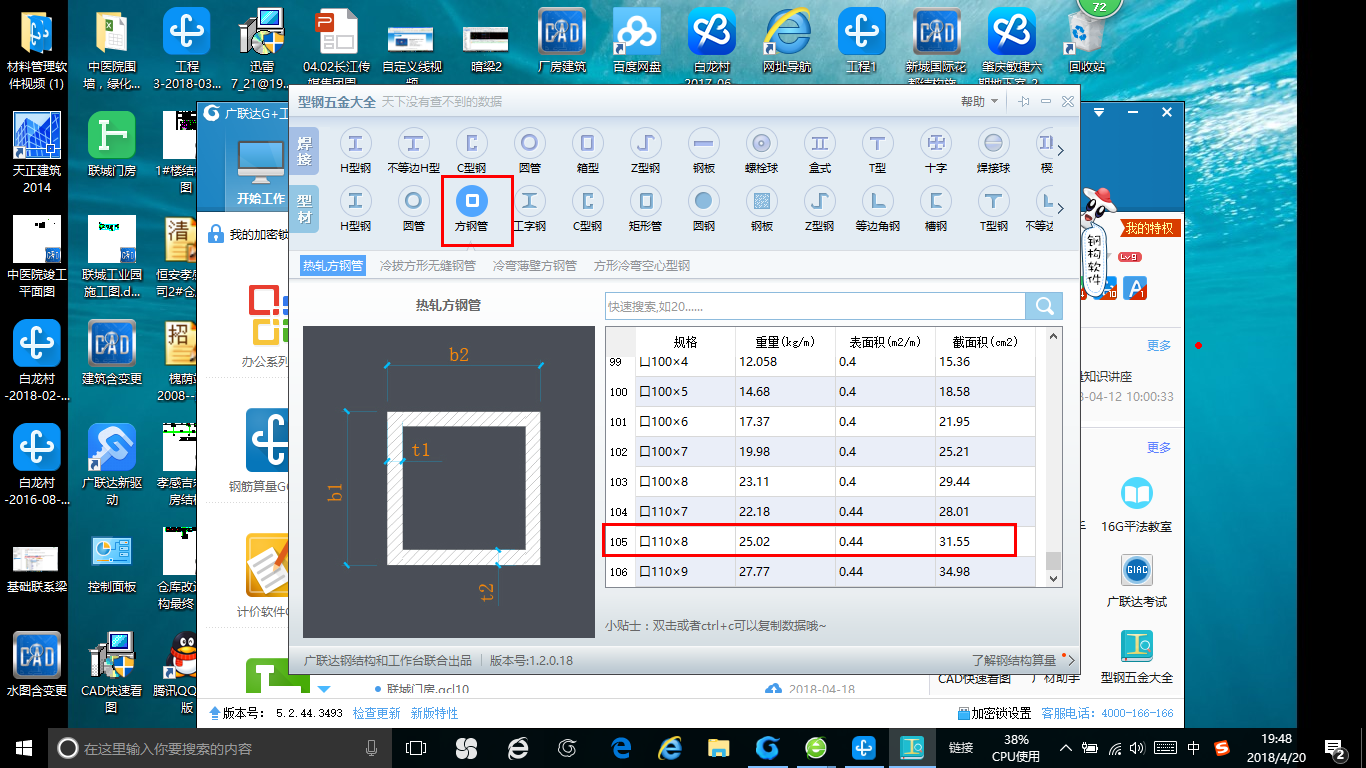The width and height of the screenshot is (1366, 768).
Task: Select 钢板 in the 型材 row
Action: [x=762, y=210]
